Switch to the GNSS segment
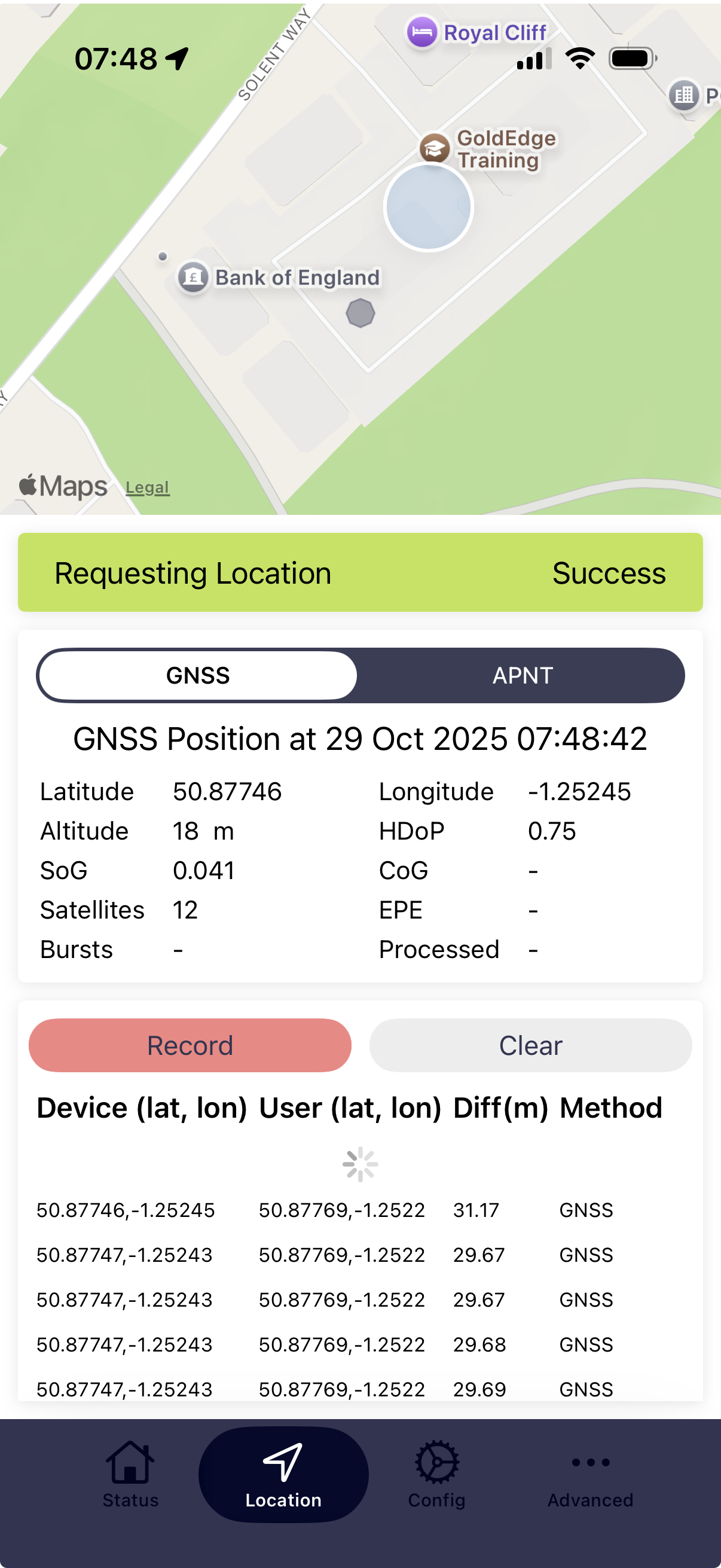This screenshot has width=721, height=1568. (198, 675)
